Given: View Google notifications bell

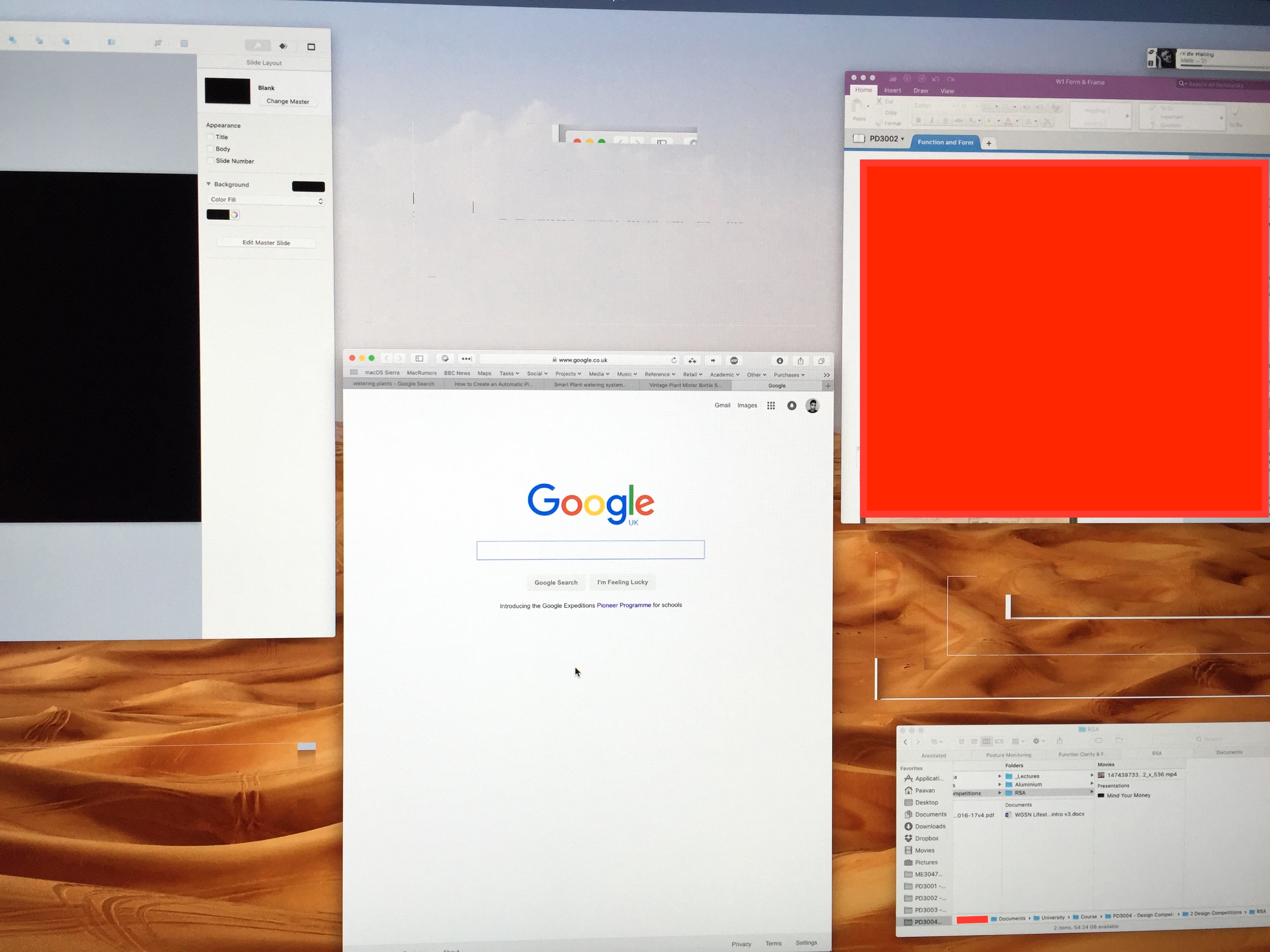Looking at the screenshot, I should tap(792, 406).
